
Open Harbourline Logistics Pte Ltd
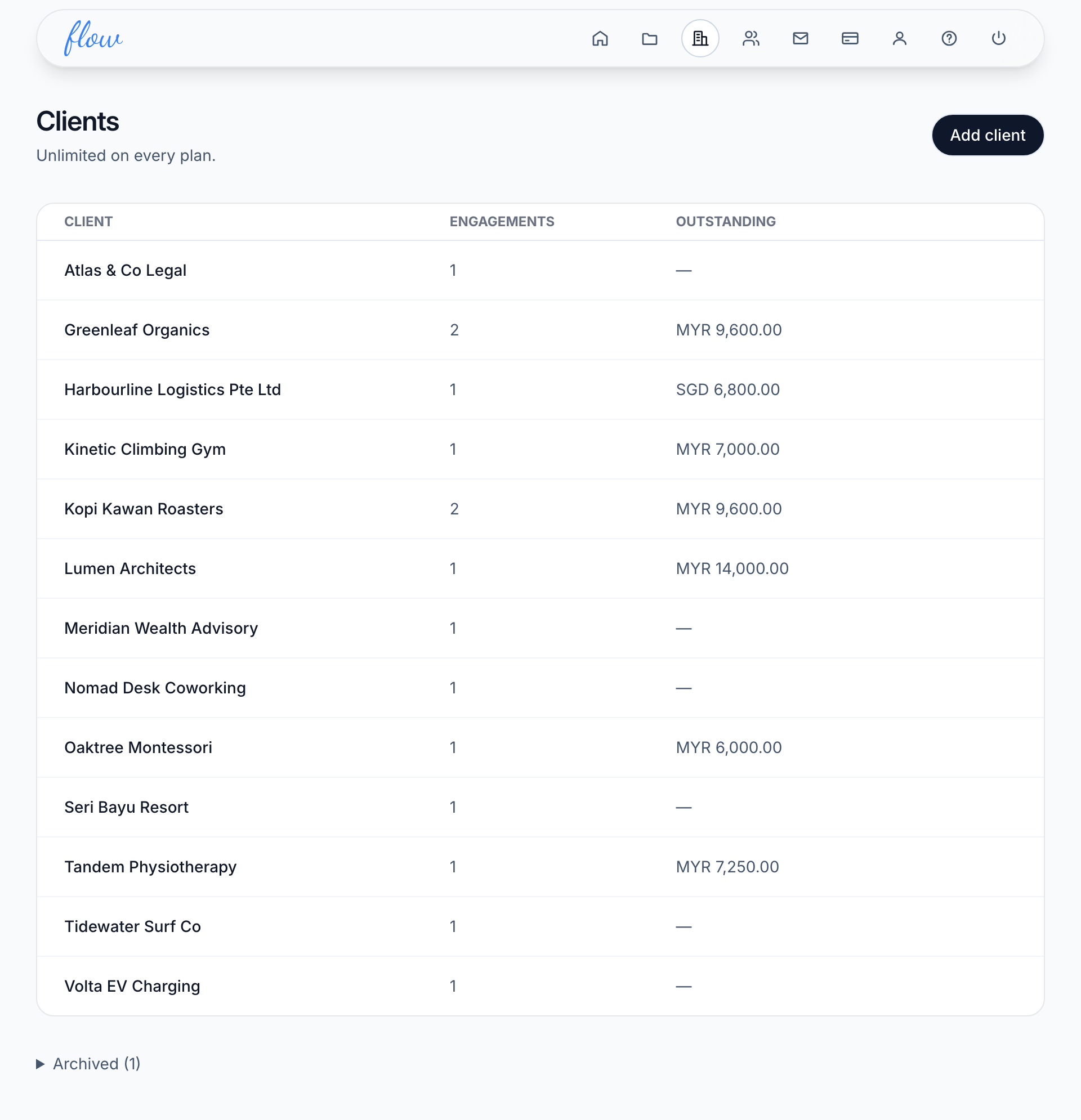172,389
